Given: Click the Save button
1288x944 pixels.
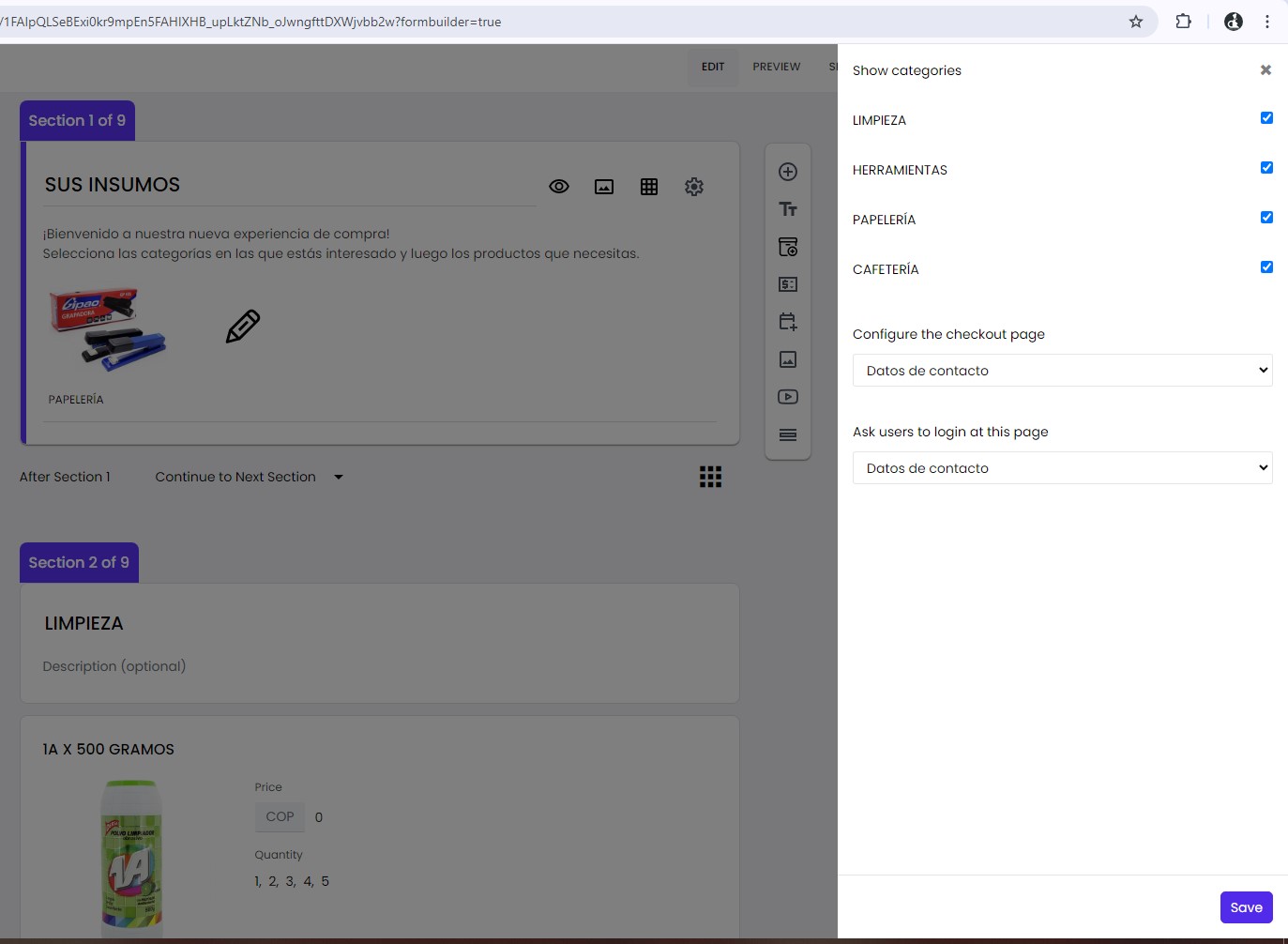Looking at the screenshot, I should [x=1246, y=907].
